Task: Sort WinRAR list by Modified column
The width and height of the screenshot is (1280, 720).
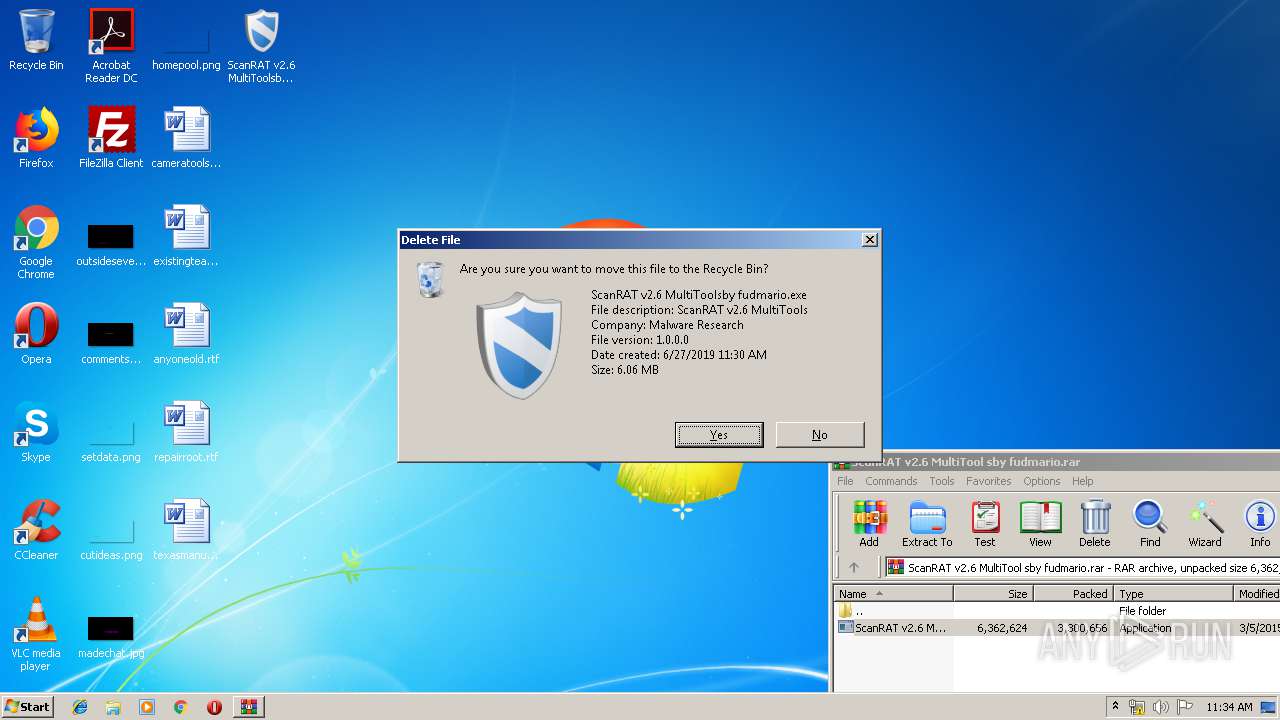Action: tap(1258, 594)
